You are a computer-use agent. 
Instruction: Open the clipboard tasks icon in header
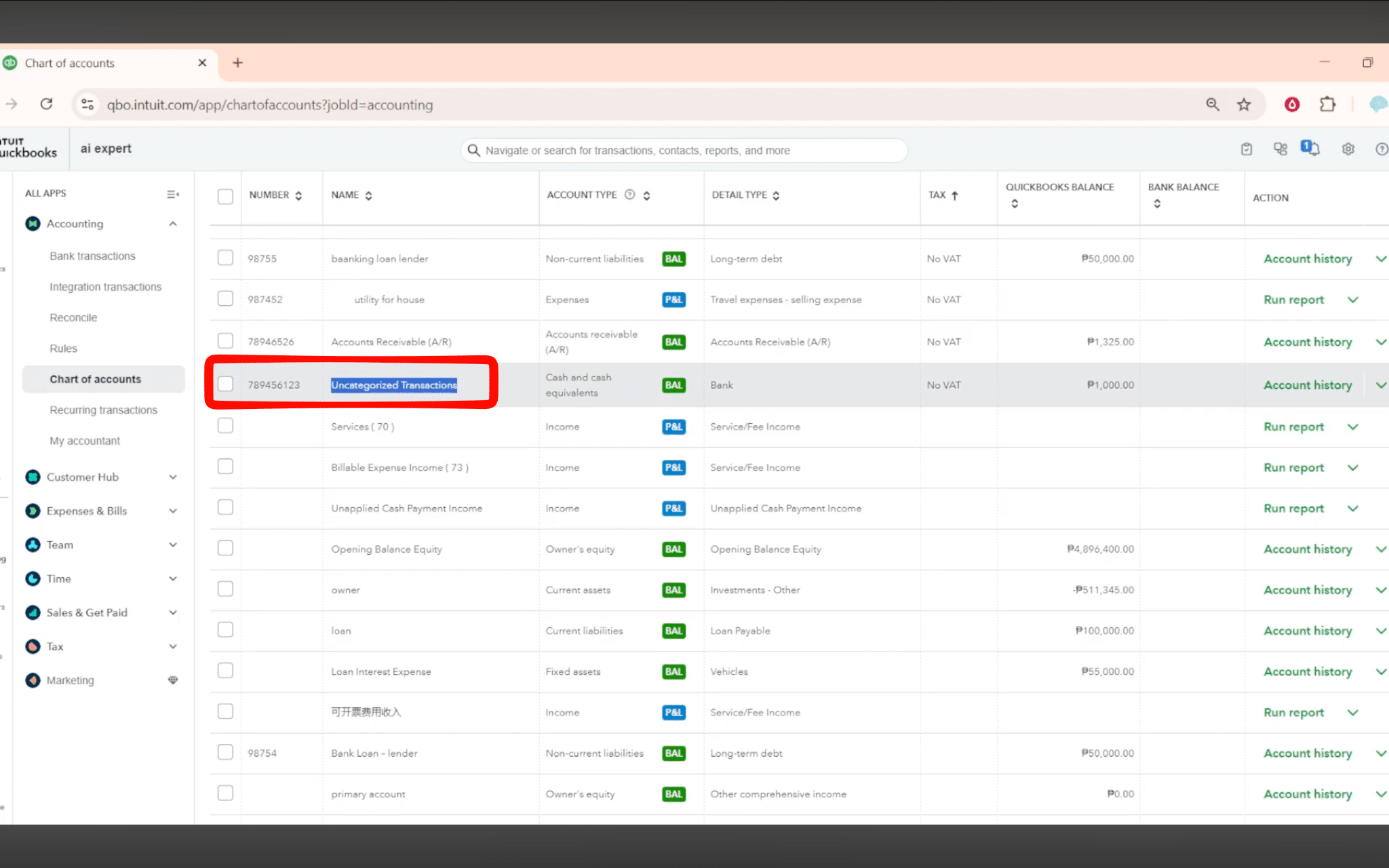[1247, 149]
